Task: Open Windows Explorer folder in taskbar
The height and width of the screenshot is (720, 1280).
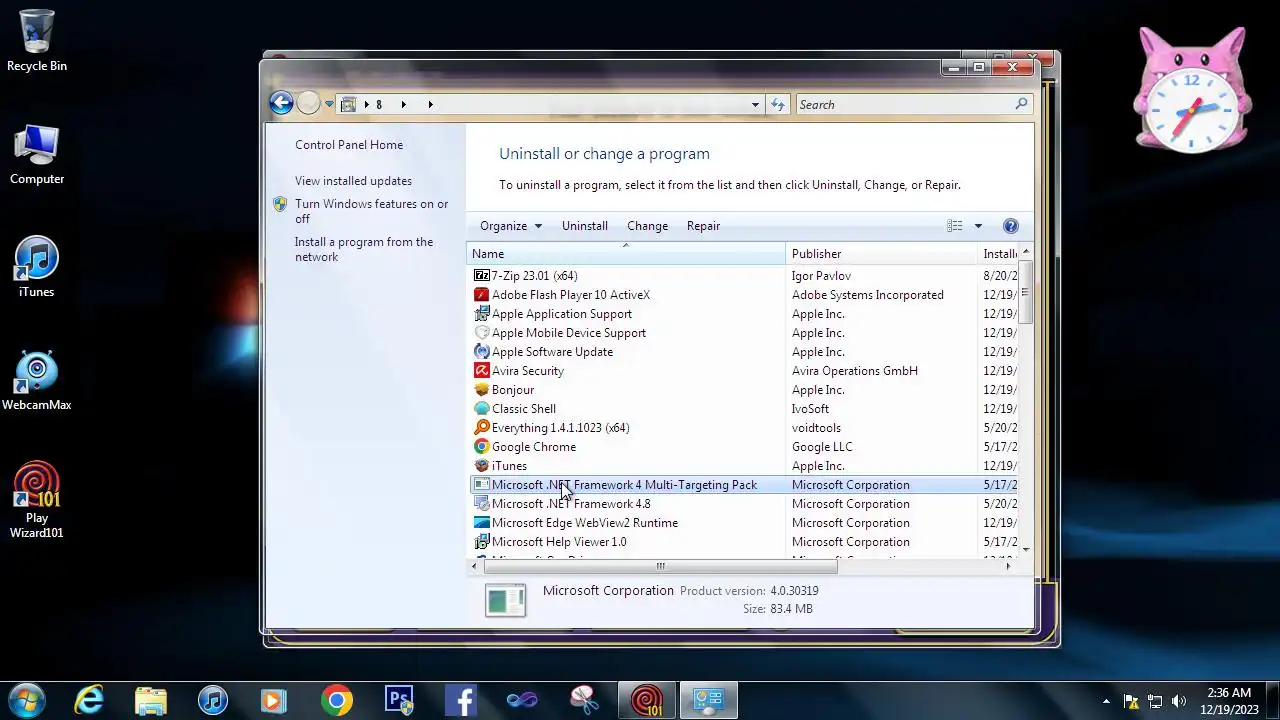Action: (151, 700)
